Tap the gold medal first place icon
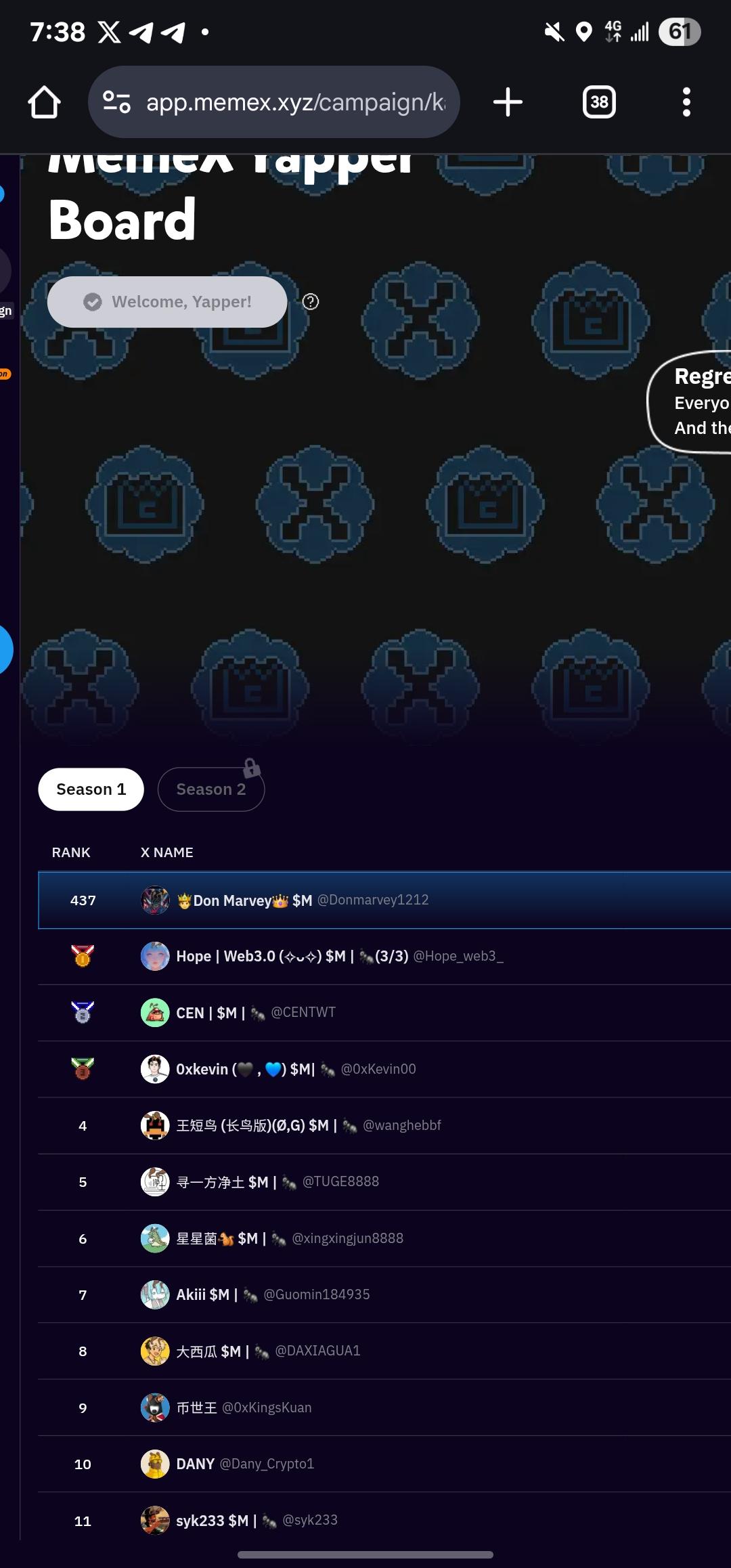This screenshot has height=1568, width=731. pyautogui.click(x=83, y=956)
